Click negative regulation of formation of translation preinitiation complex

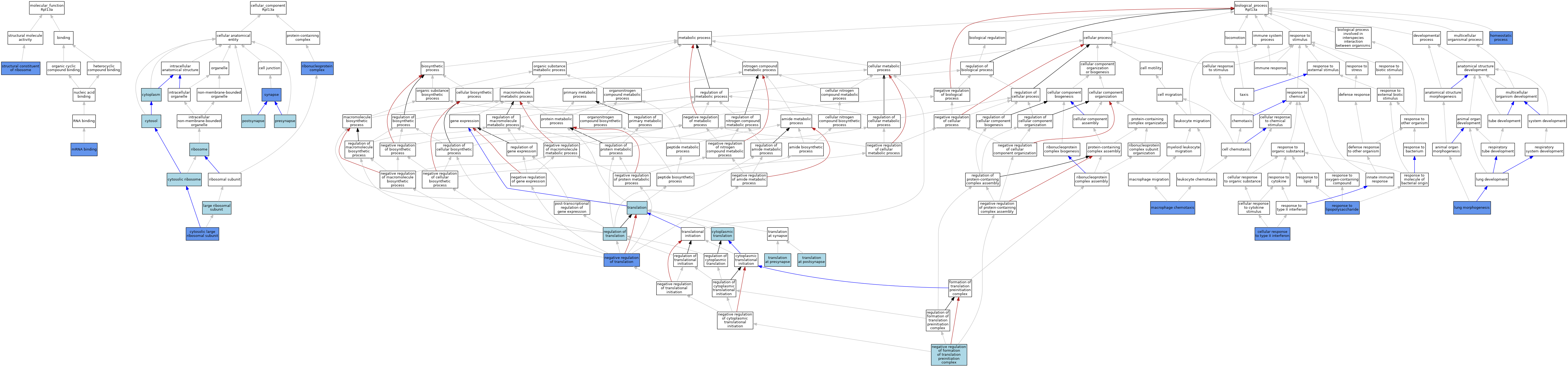pos(948,355)
